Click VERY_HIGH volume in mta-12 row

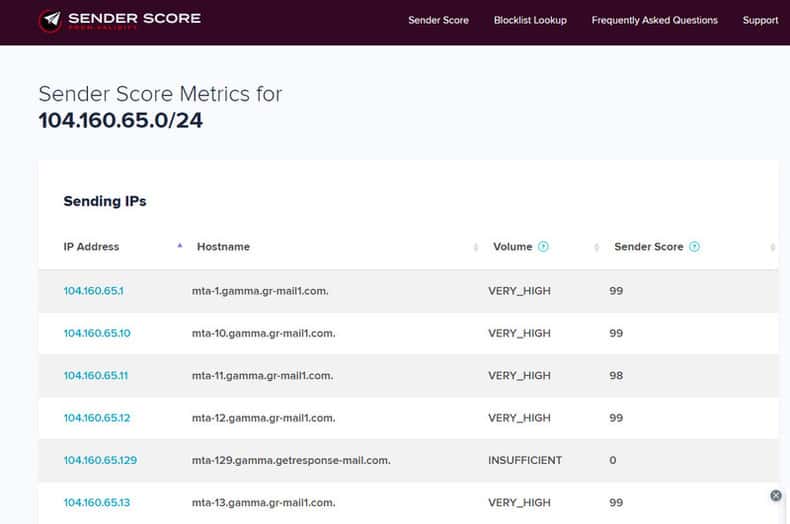tap(519, 418)
